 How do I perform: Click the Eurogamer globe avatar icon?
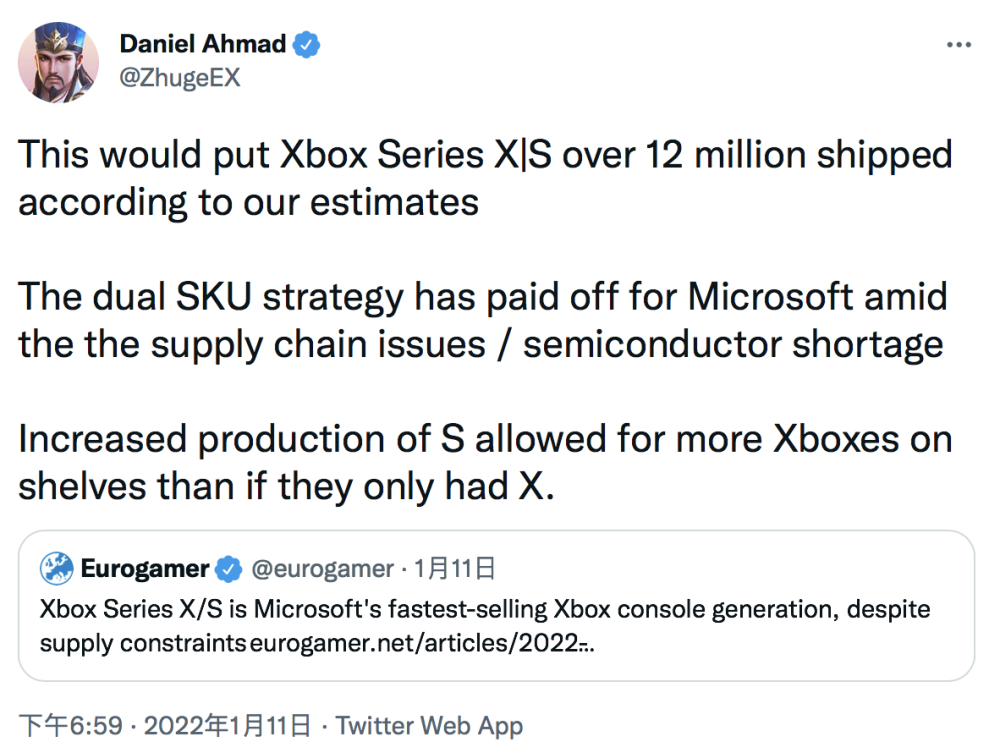click(57, 569)
